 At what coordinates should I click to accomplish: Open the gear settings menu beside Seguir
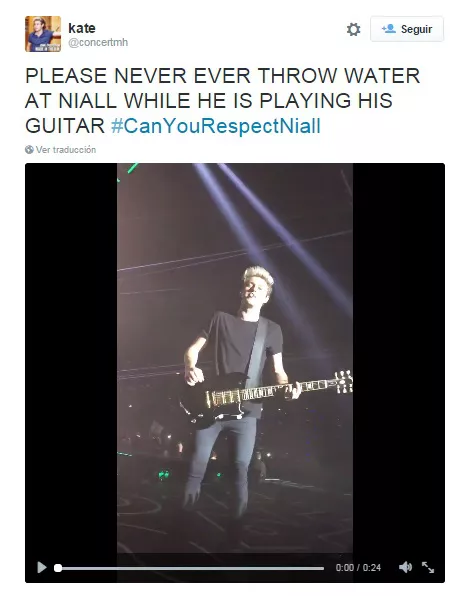(353, 29)
